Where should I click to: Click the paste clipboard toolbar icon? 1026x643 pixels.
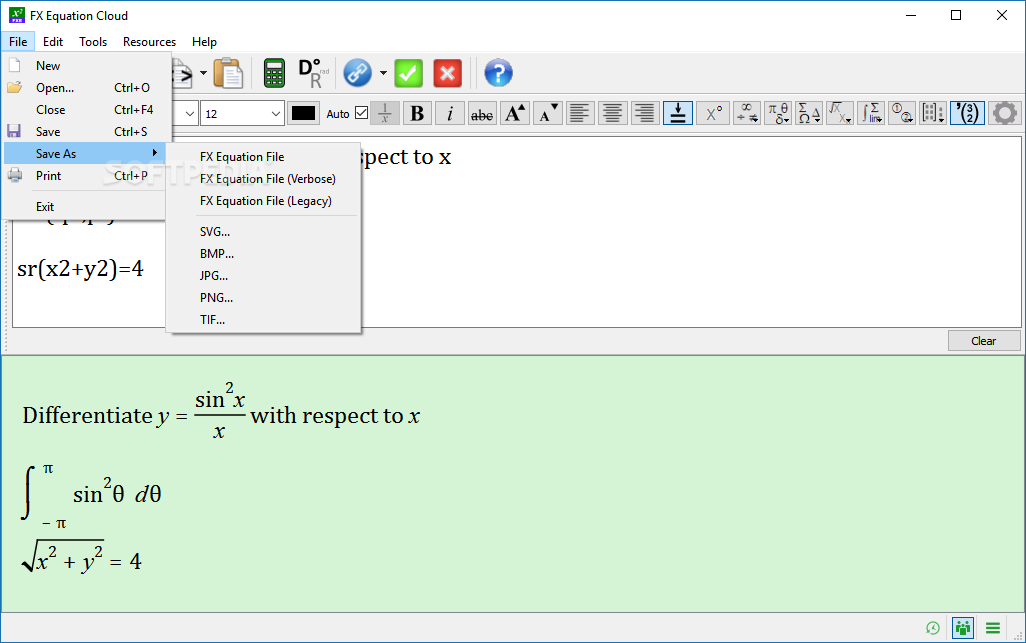click(228, 73)
